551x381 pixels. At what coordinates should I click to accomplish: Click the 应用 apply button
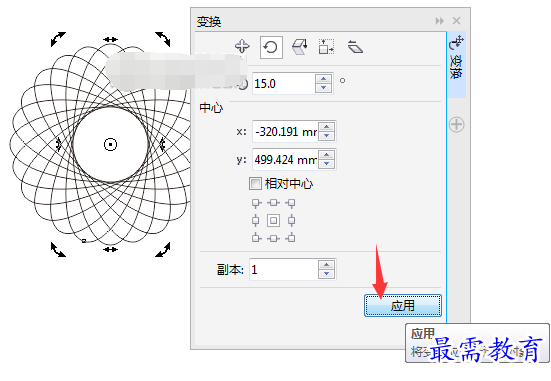pos(403,306)
